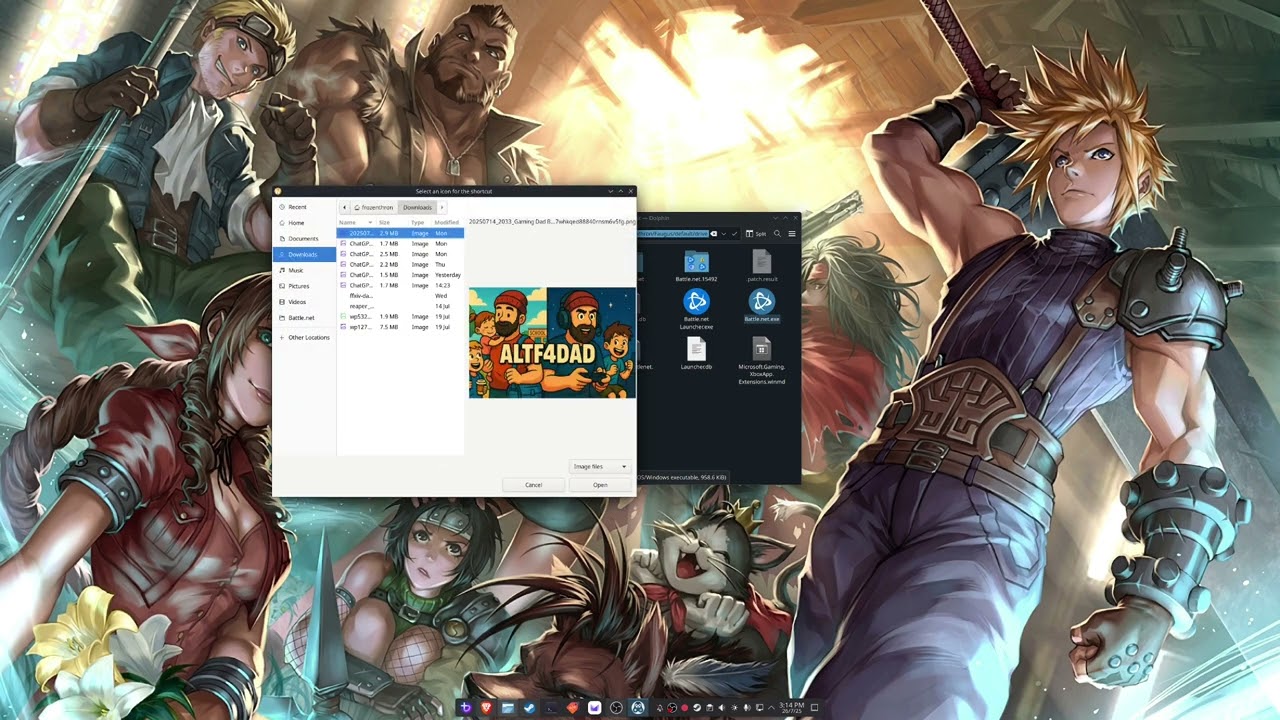Click path bar right arrow in dialog
1280x720 pixels.
[442, 207]
